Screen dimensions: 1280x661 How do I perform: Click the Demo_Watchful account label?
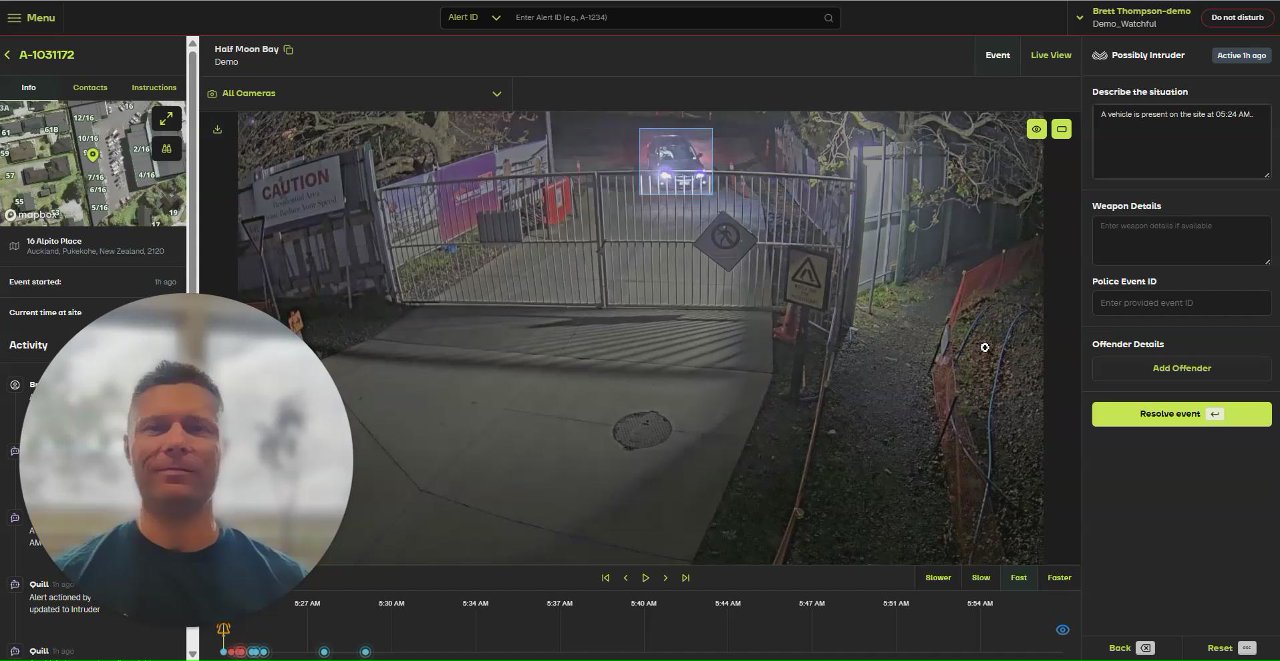tap(1124, 24)
